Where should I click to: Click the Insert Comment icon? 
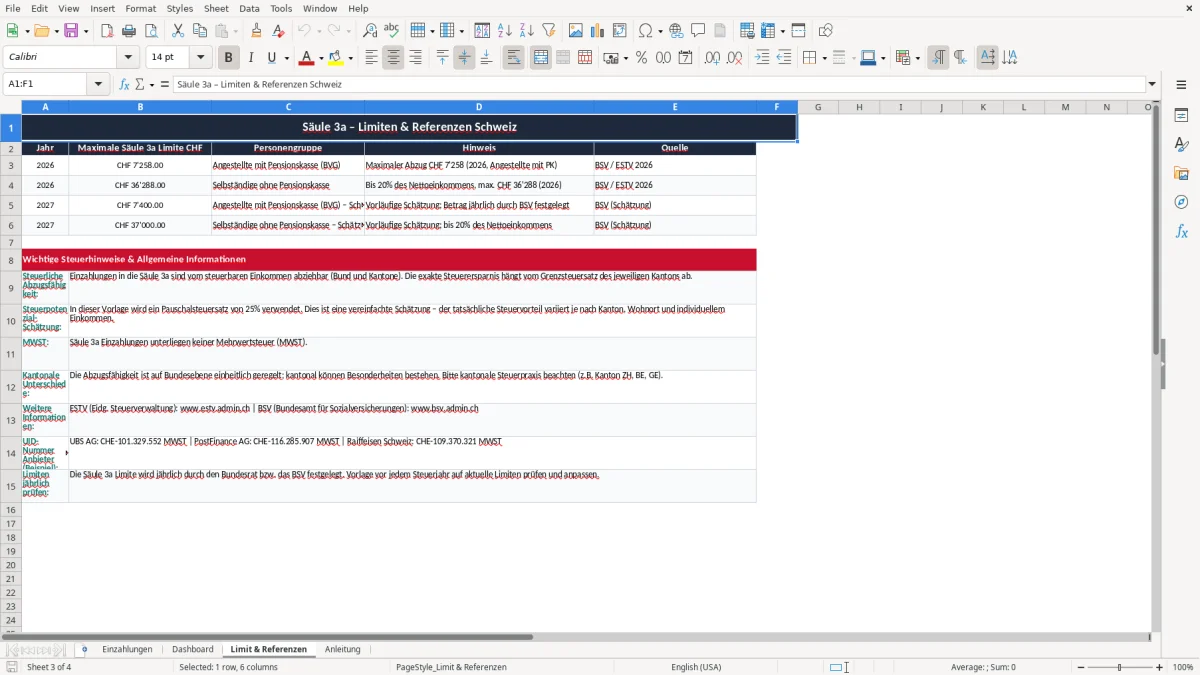[x=698, y=31]
